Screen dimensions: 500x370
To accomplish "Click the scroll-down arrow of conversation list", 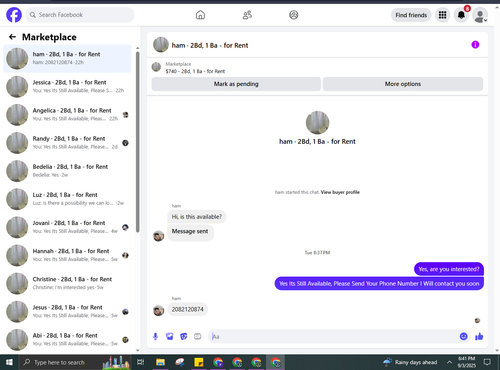I will tap(138, 350).
